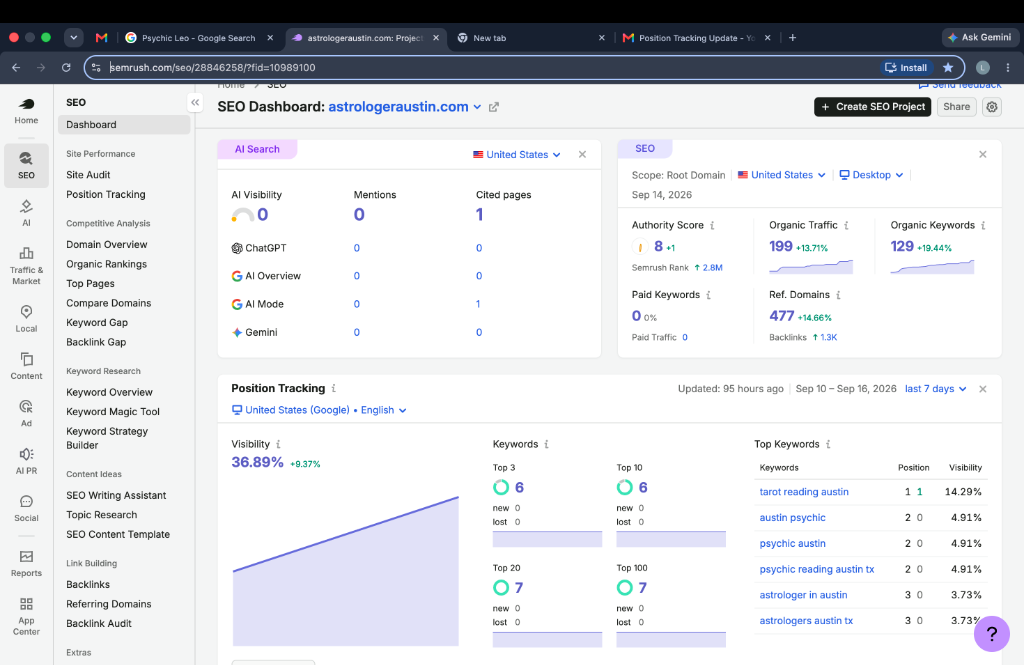Open the Desktop device dropdown
The image size is (1024, 665).
click(871, 175)
